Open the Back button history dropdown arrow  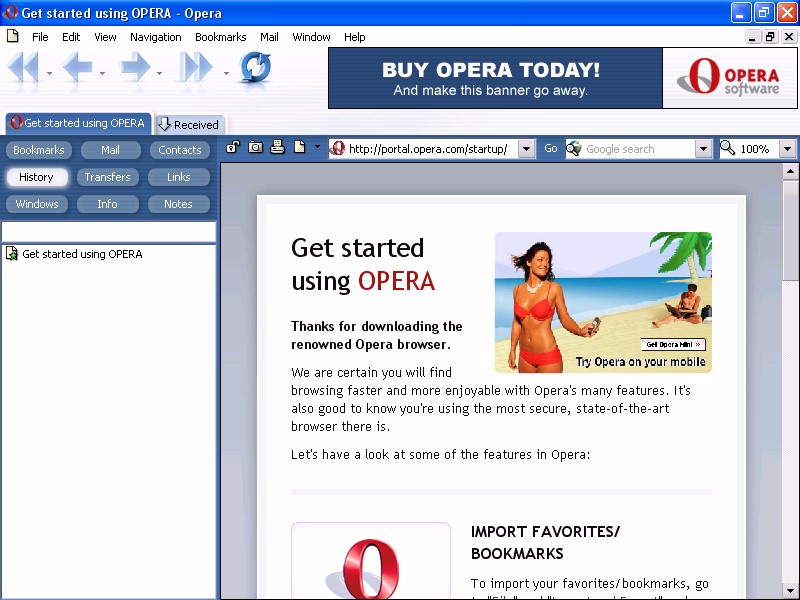(103, 73)
